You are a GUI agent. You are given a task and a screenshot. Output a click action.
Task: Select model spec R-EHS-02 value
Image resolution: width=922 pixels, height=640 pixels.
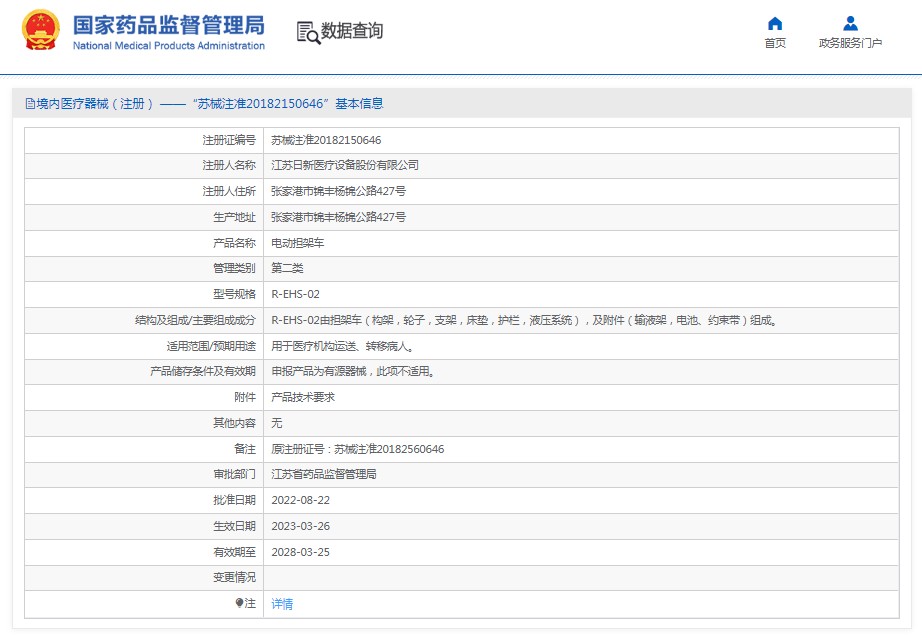295,294
